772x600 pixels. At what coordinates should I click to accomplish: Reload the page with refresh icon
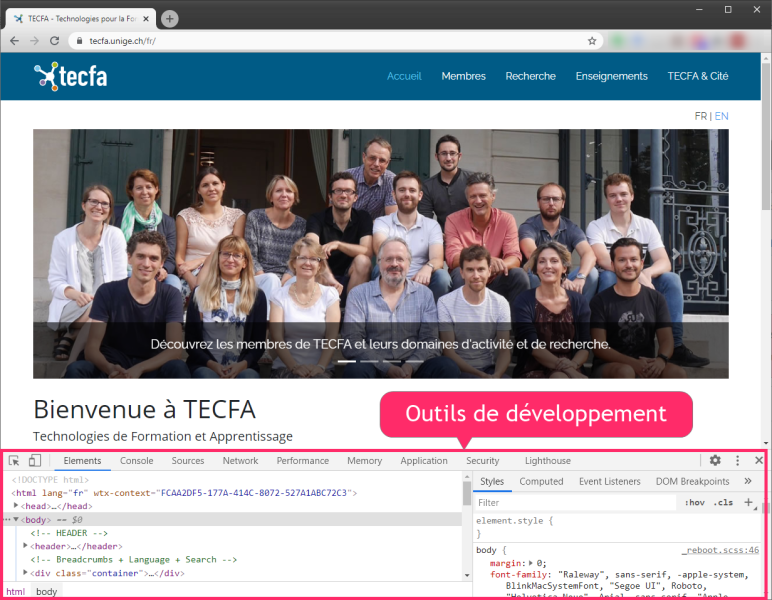click(54, 41)
